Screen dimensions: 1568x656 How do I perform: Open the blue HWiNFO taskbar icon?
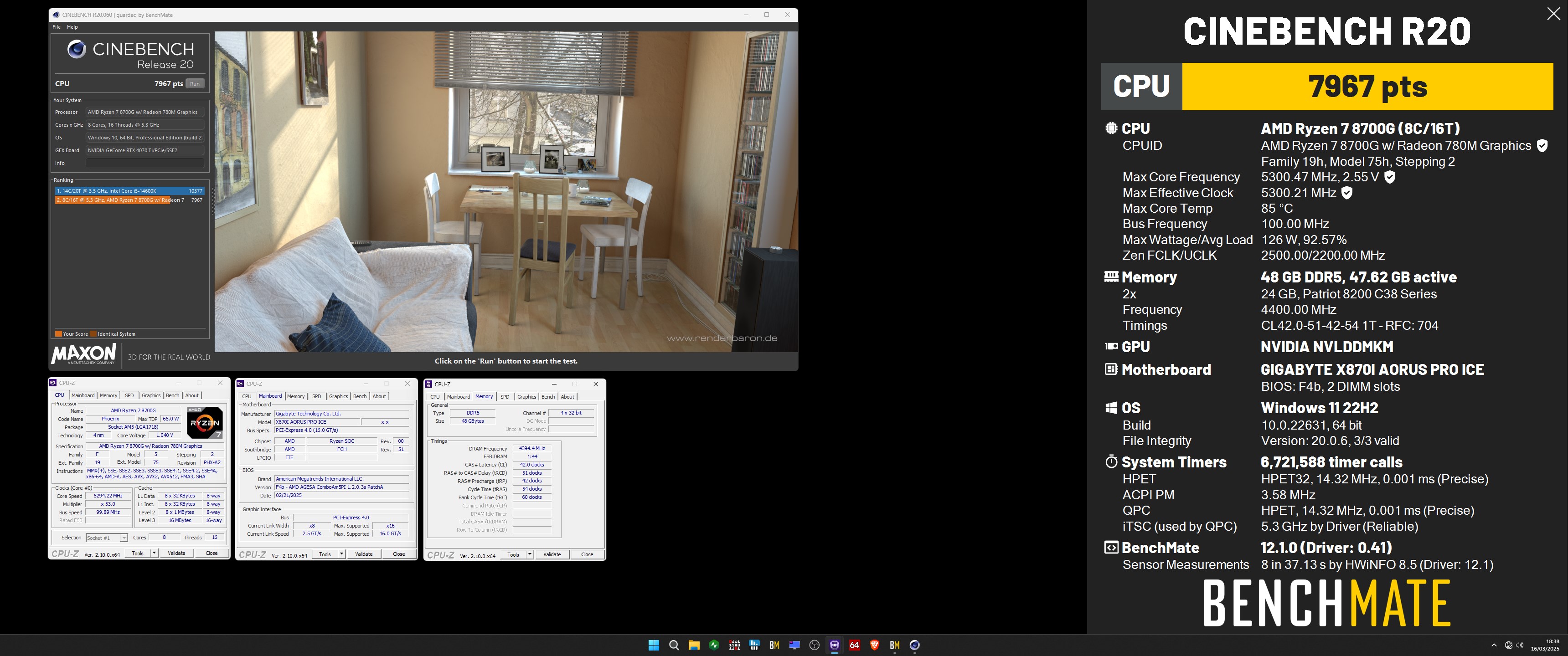(x=754, y=645)
